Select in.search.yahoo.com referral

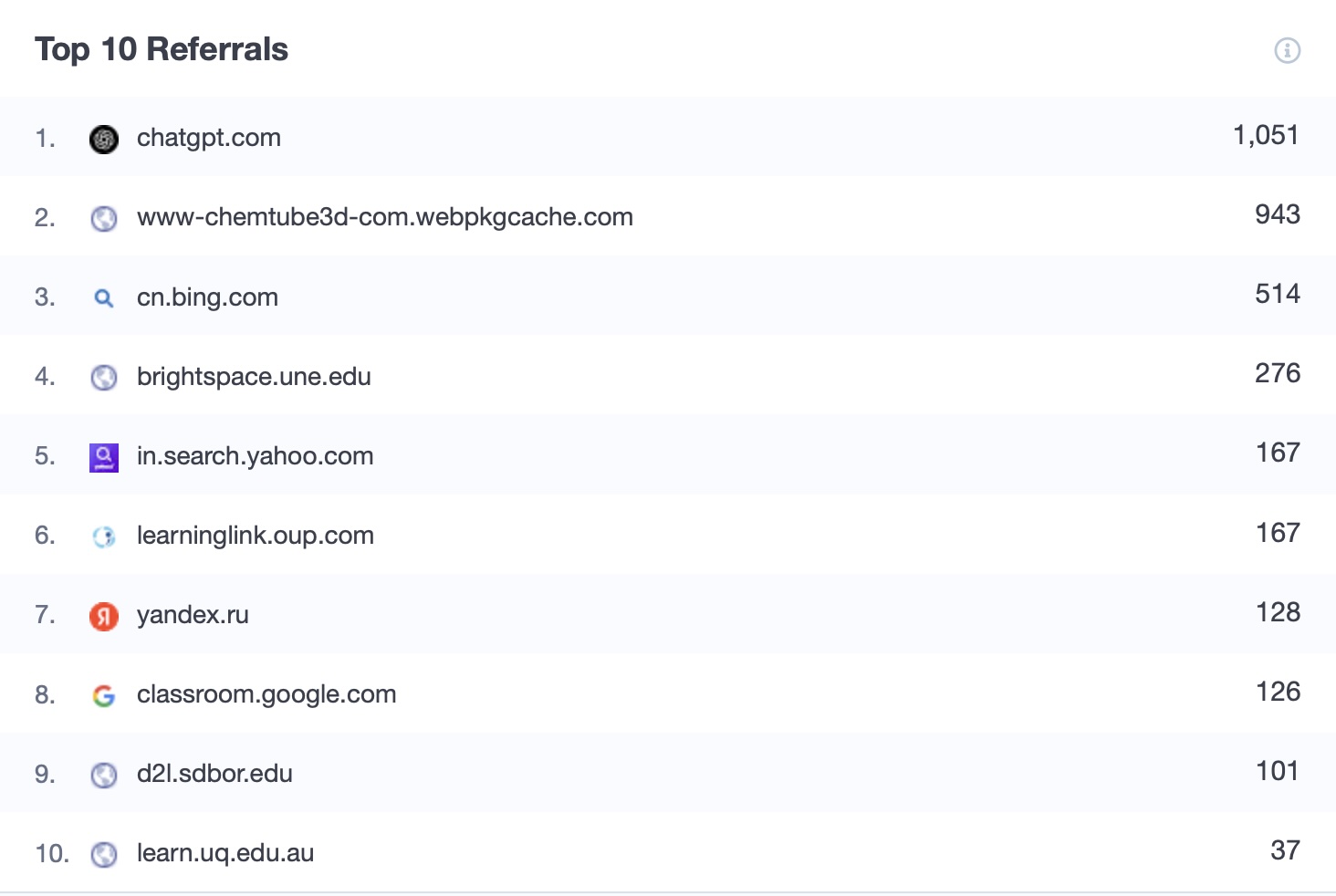[256, 456]
